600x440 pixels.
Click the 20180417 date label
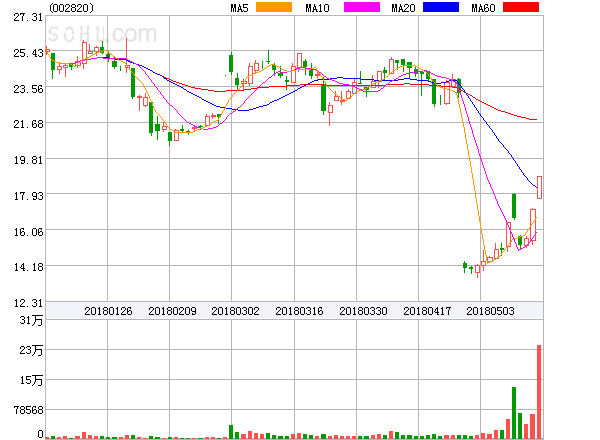tap(427, 311)
